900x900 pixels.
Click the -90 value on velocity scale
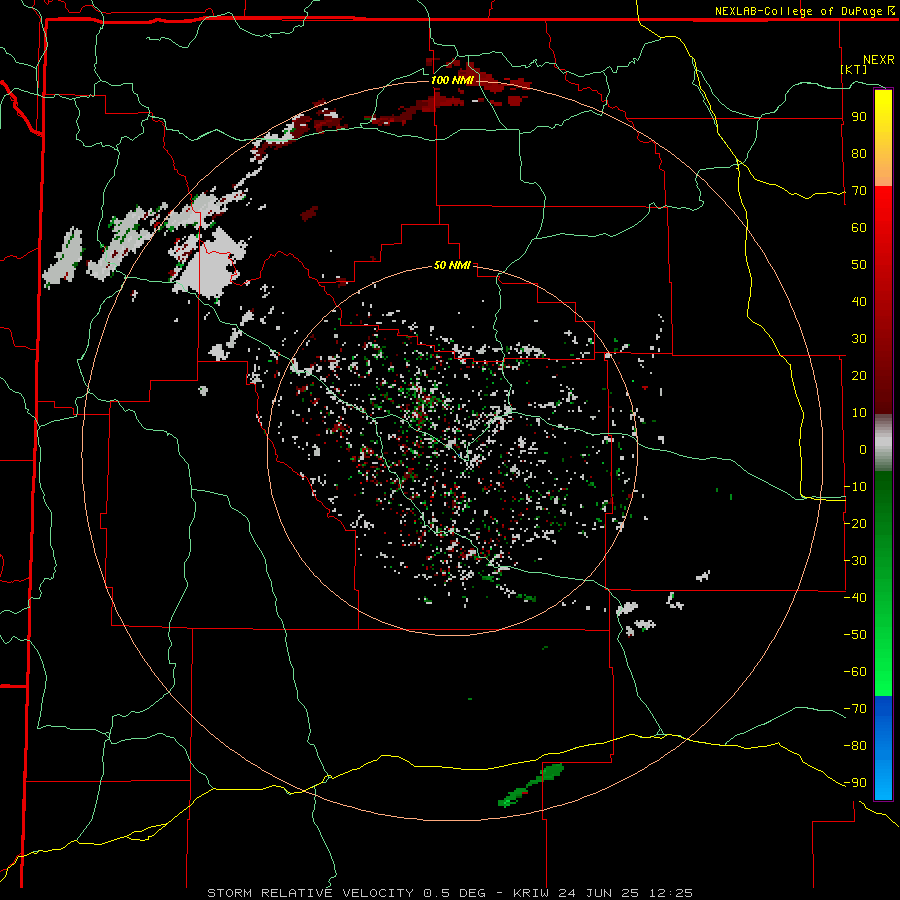point(855,782)
